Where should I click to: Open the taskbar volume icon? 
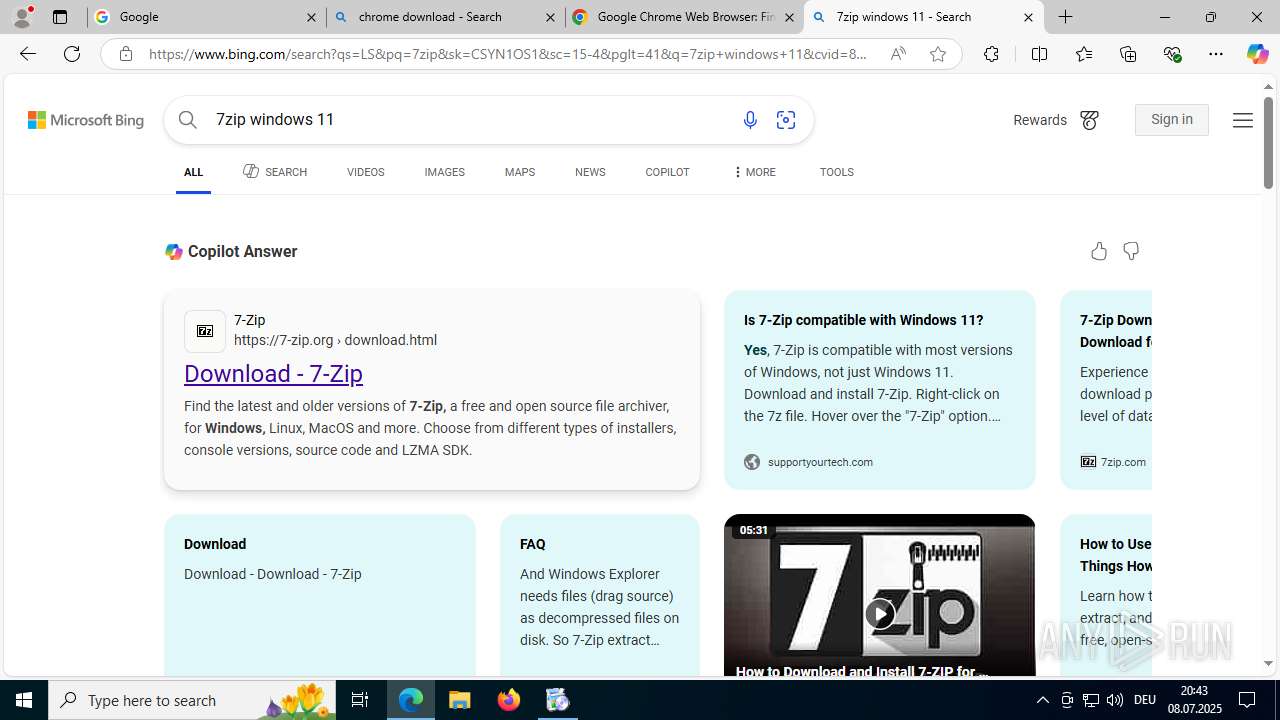coord(1115,700)
